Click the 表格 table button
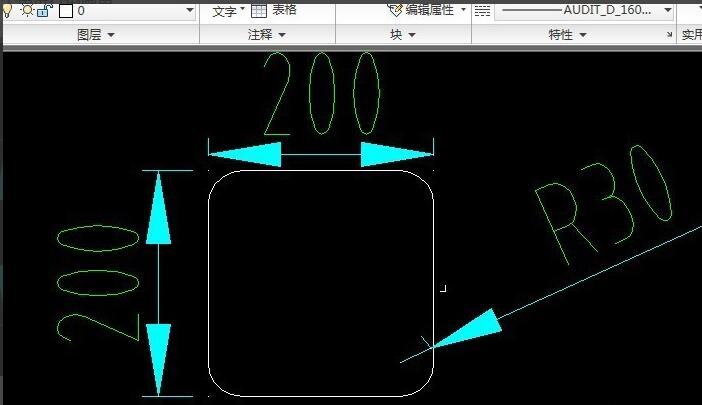Image resolution: width=702 pixels, height=405 pixels. pos(284,9)
